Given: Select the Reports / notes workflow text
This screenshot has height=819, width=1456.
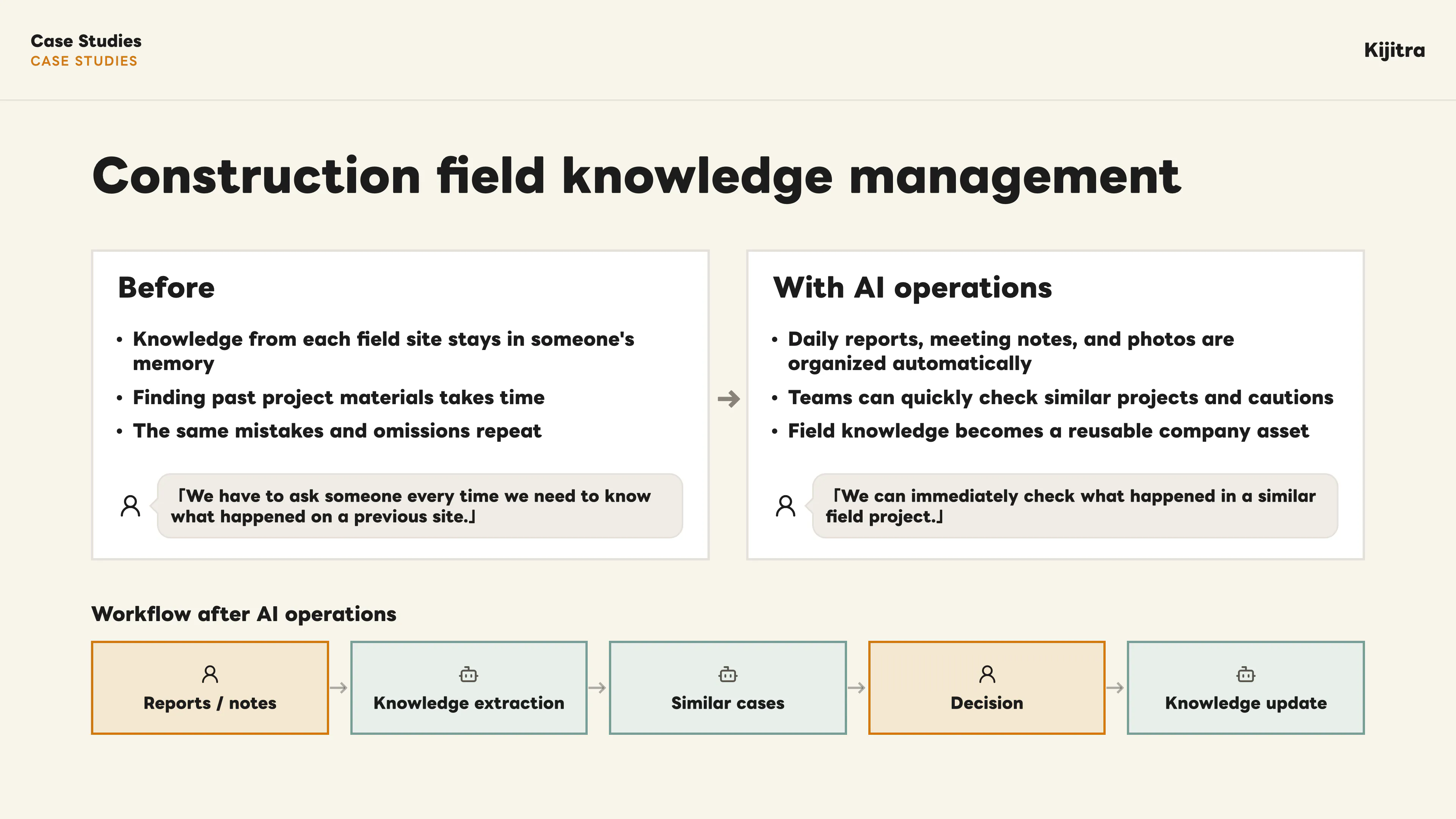Looking at the screenshot, I should click(x=210, y=703).
